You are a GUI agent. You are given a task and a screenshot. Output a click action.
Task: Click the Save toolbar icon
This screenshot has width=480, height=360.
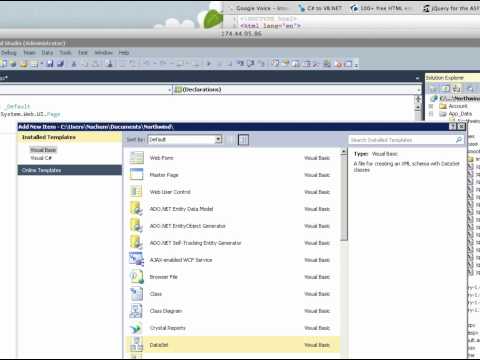50,63
